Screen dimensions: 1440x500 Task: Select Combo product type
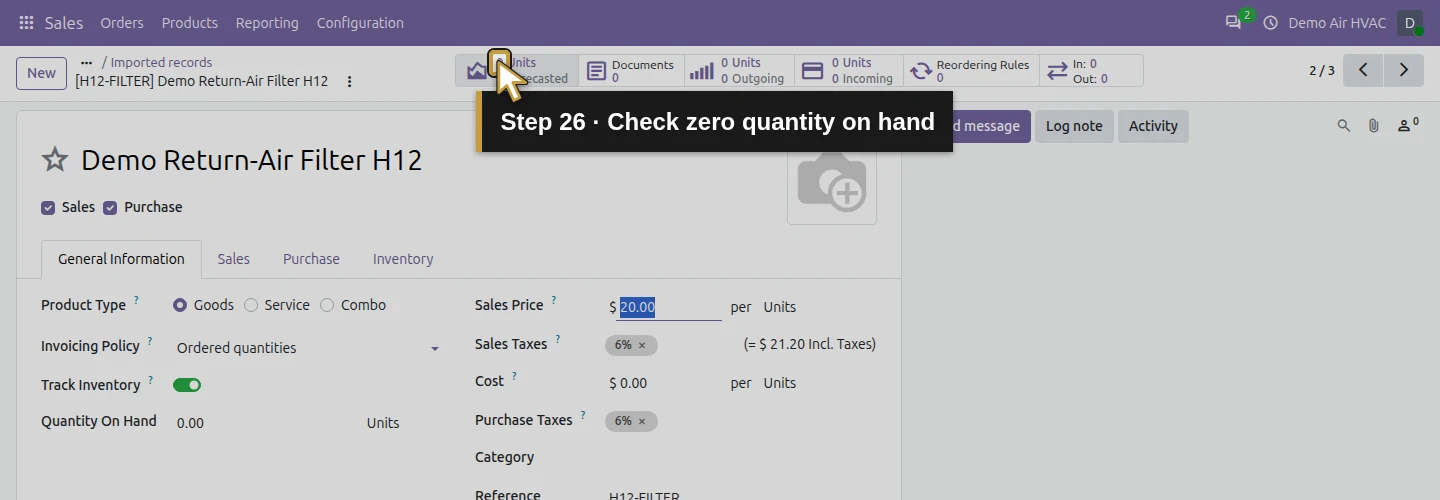point(327,305)
